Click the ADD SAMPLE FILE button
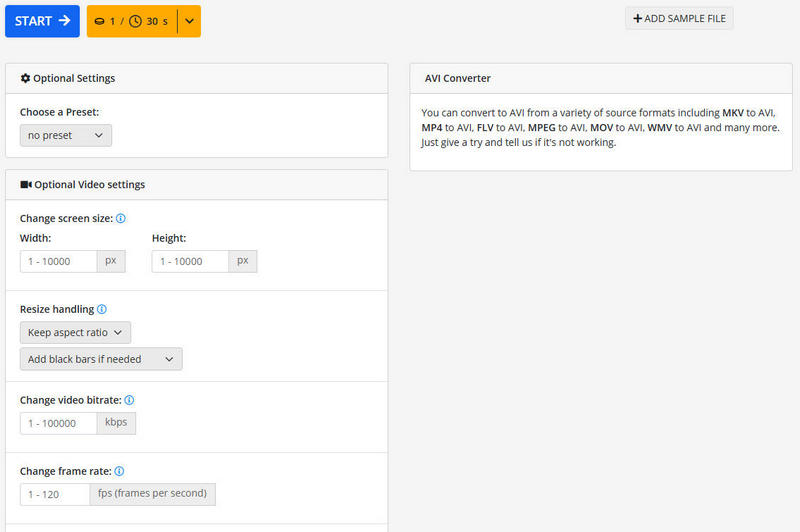The height and width of the screenshot is (532, 800). 679,18
